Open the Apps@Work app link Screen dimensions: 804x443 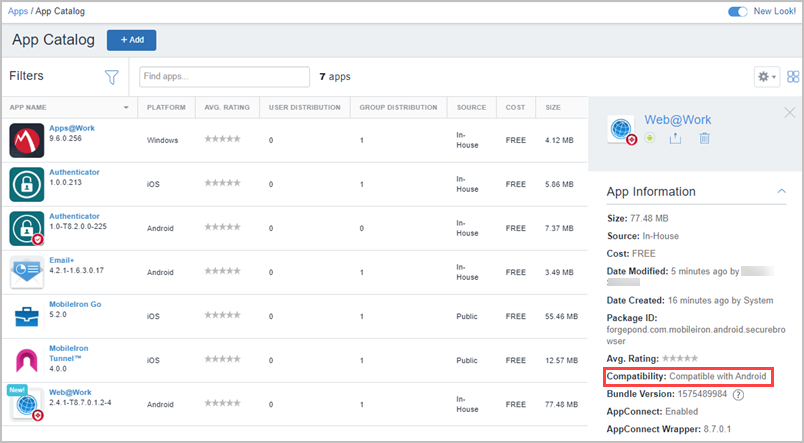click(72, 128)
